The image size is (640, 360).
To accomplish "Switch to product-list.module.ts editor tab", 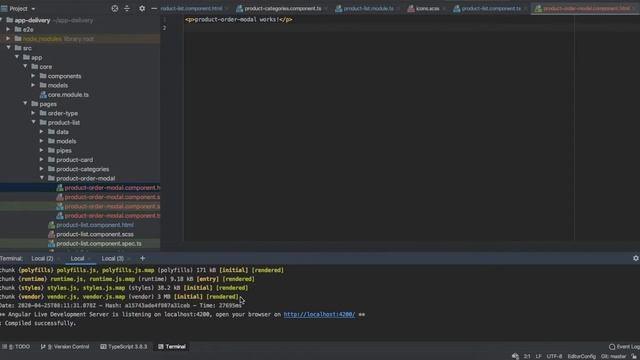I will point(368,9).
